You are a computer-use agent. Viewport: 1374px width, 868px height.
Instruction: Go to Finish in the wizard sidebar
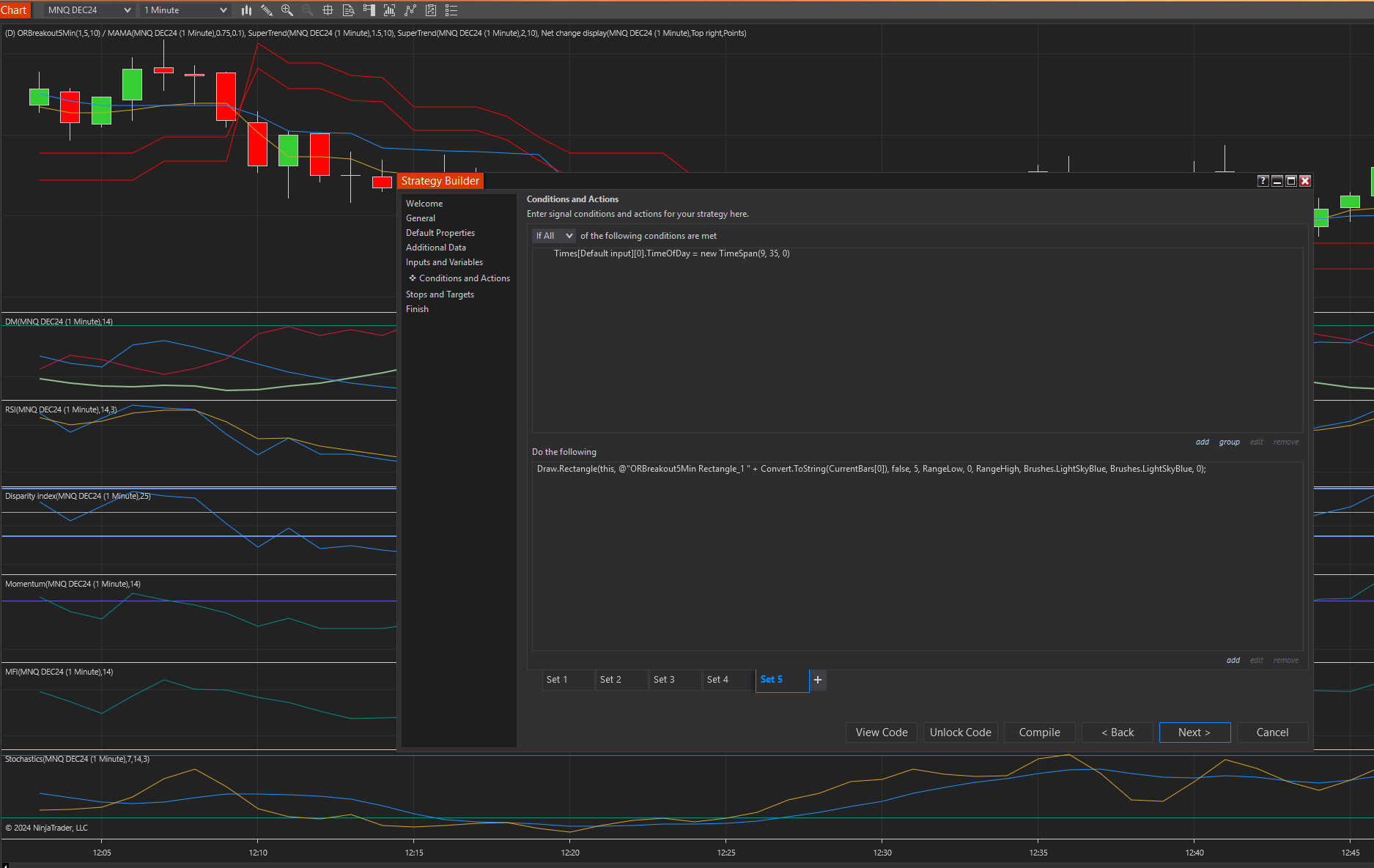(x=417, y=309)
